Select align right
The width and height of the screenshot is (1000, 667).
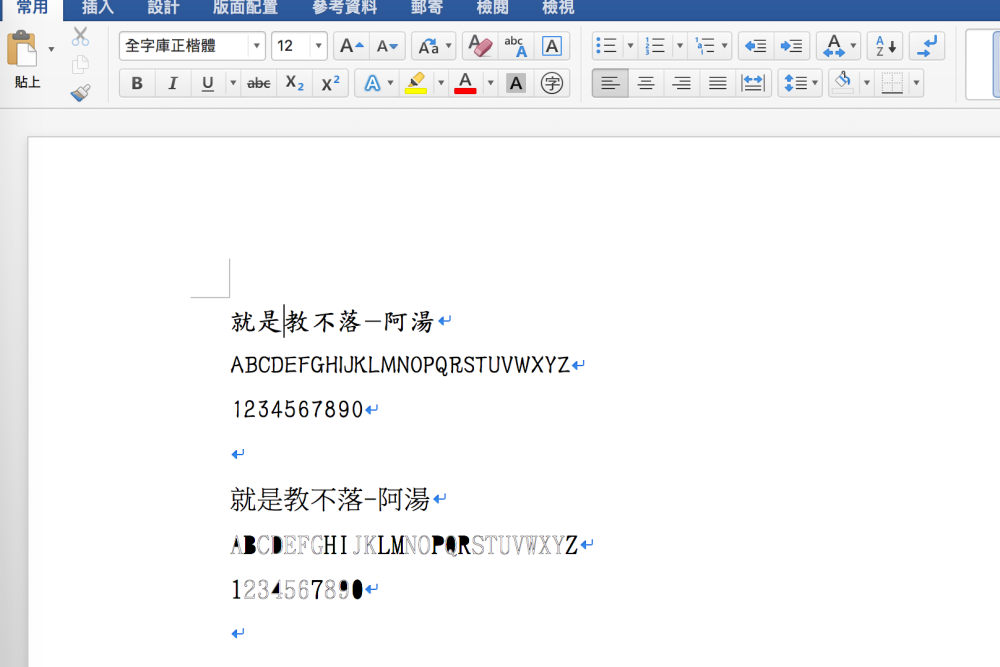(x=682, y=83)
